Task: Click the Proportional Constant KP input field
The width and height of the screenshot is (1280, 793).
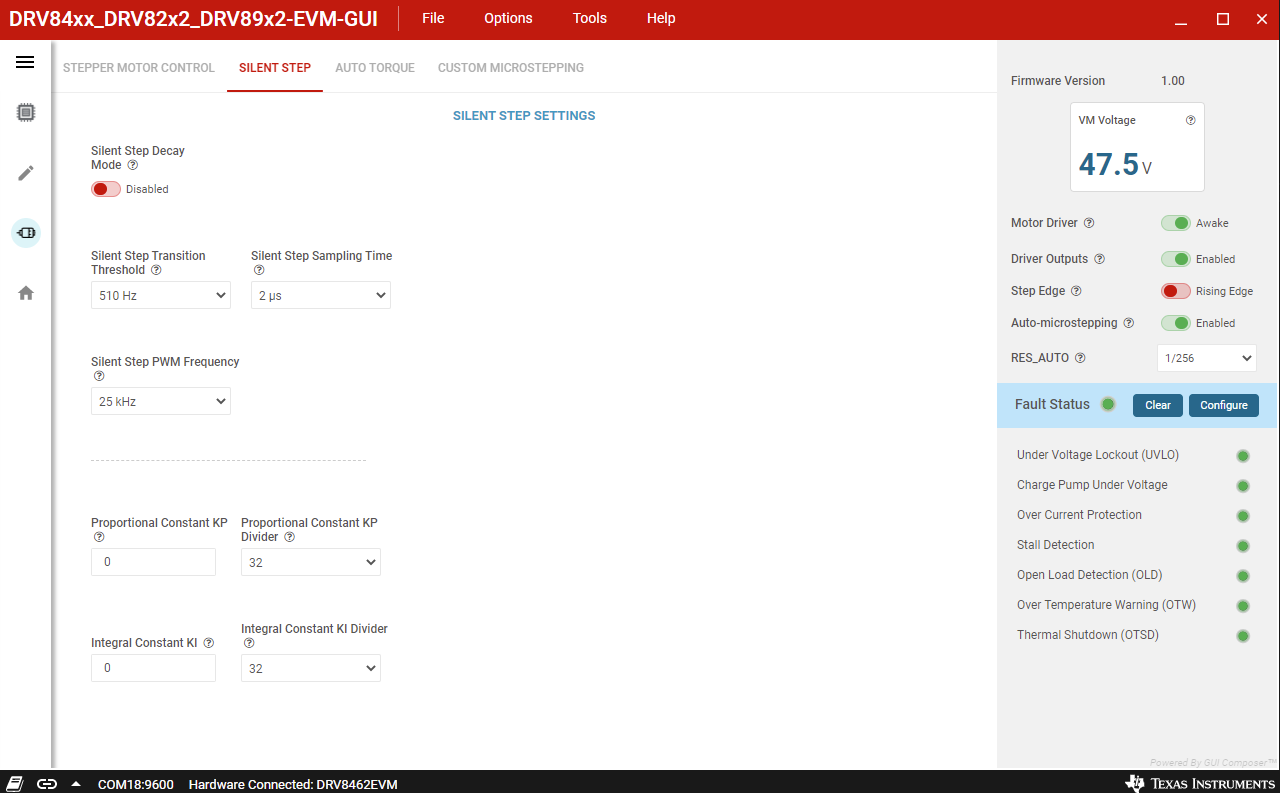Action: click(153, 562)
